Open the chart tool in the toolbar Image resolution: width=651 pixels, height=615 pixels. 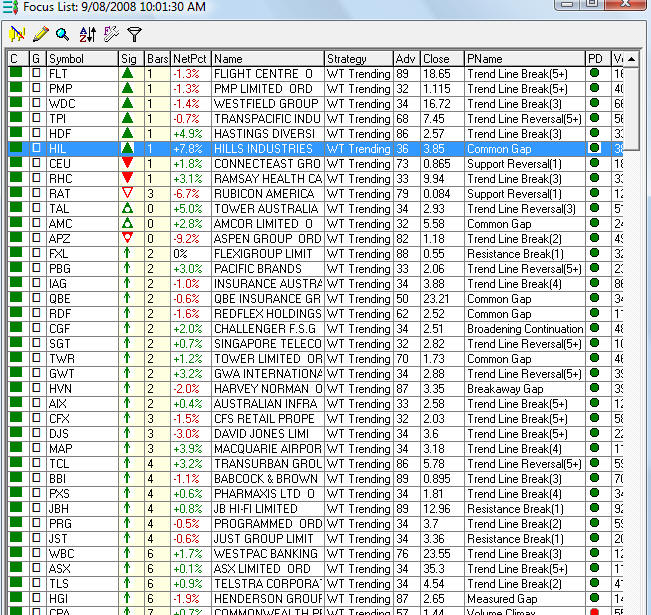click(17, 34)
